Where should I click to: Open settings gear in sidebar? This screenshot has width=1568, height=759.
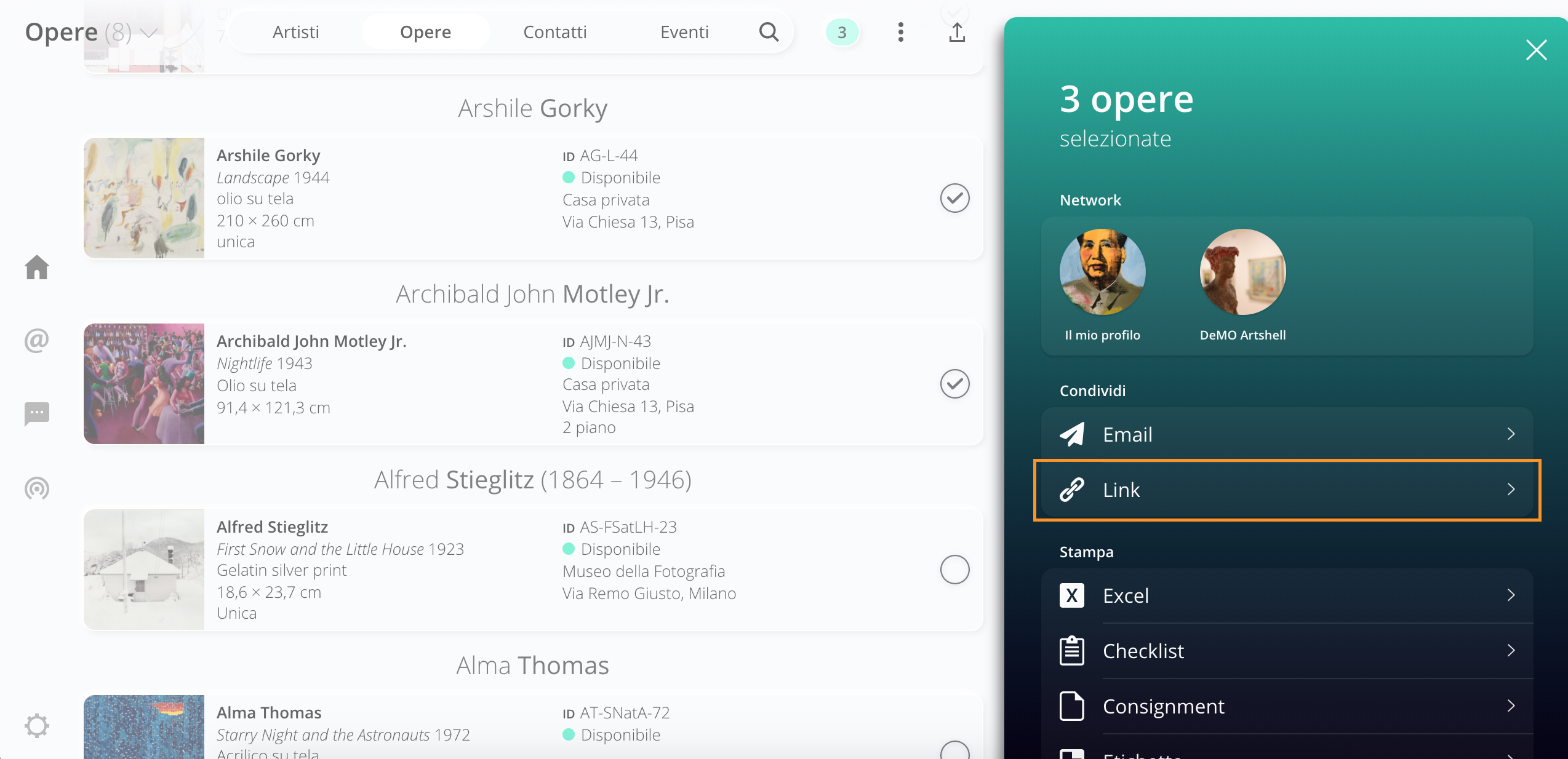pyautogui.click(x=37, y=726)
